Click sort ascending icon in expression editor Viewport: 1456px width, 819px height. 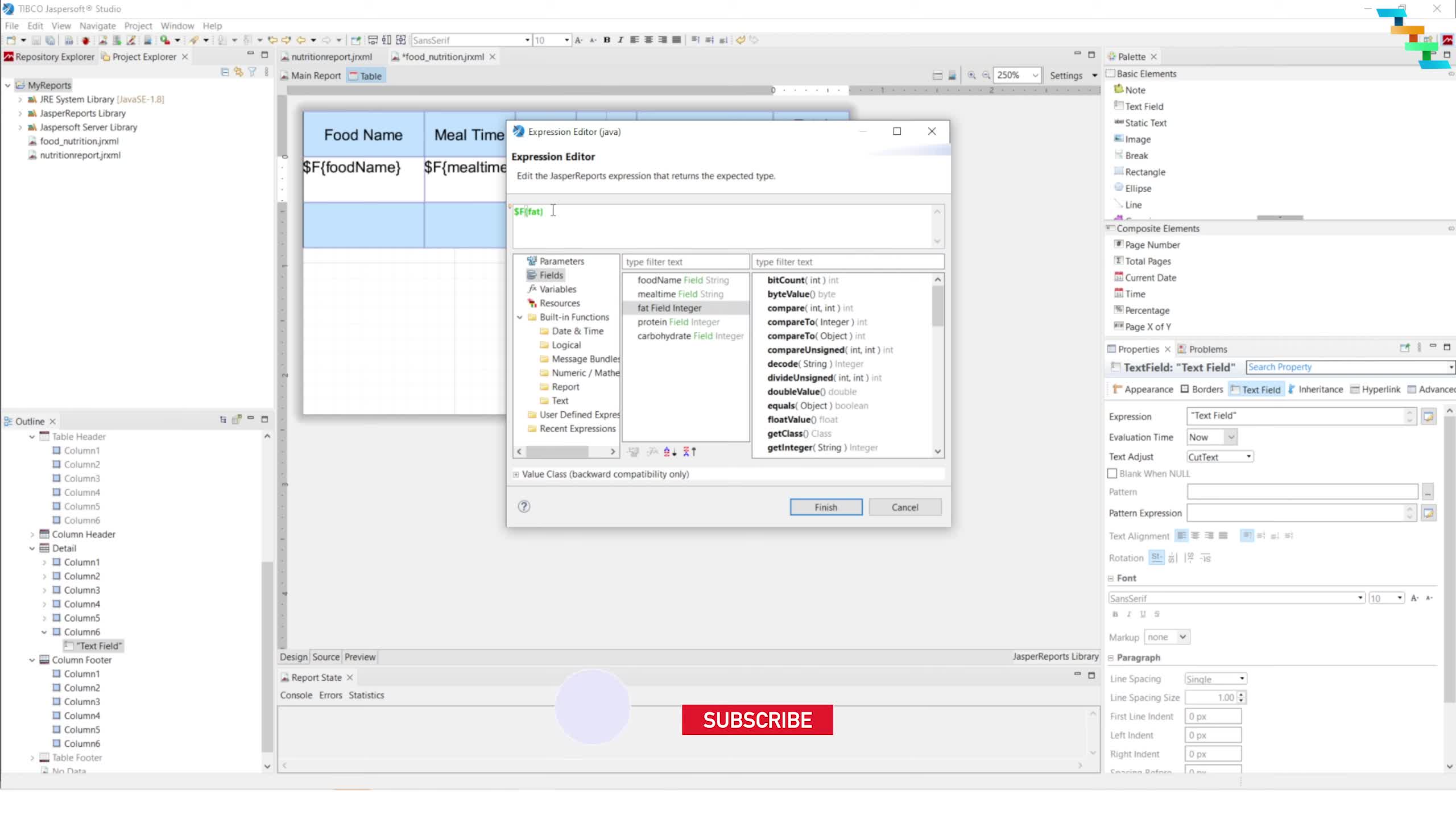[x=670, y=452]
